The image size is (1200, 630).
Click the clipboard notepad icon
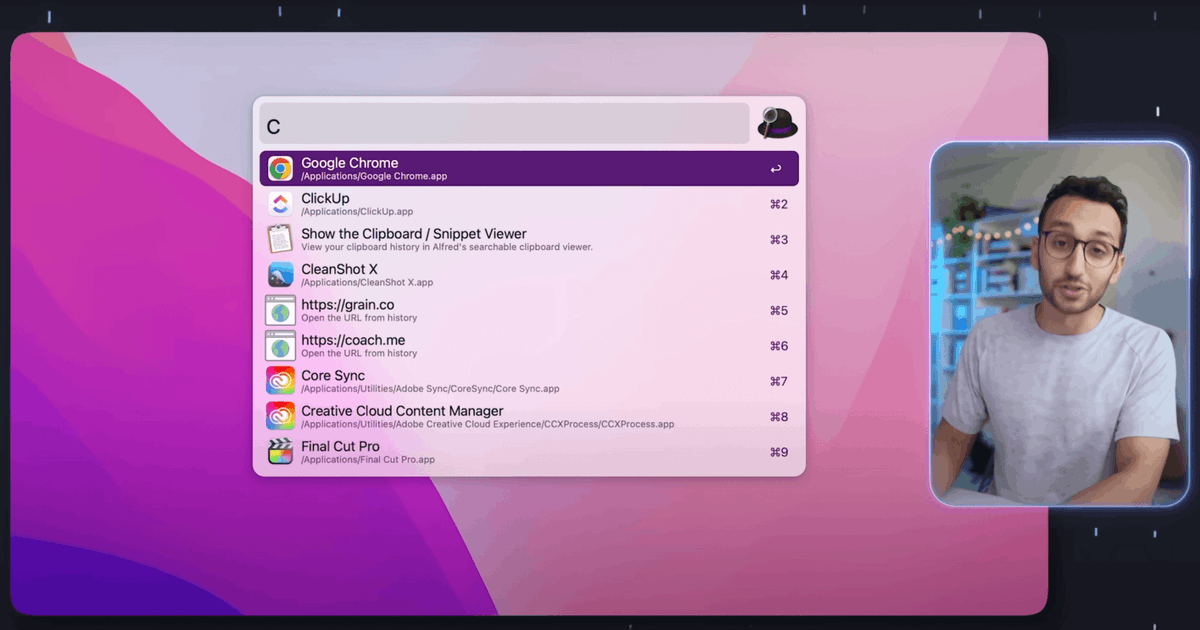pyautogui.click(x=280, y=239)
